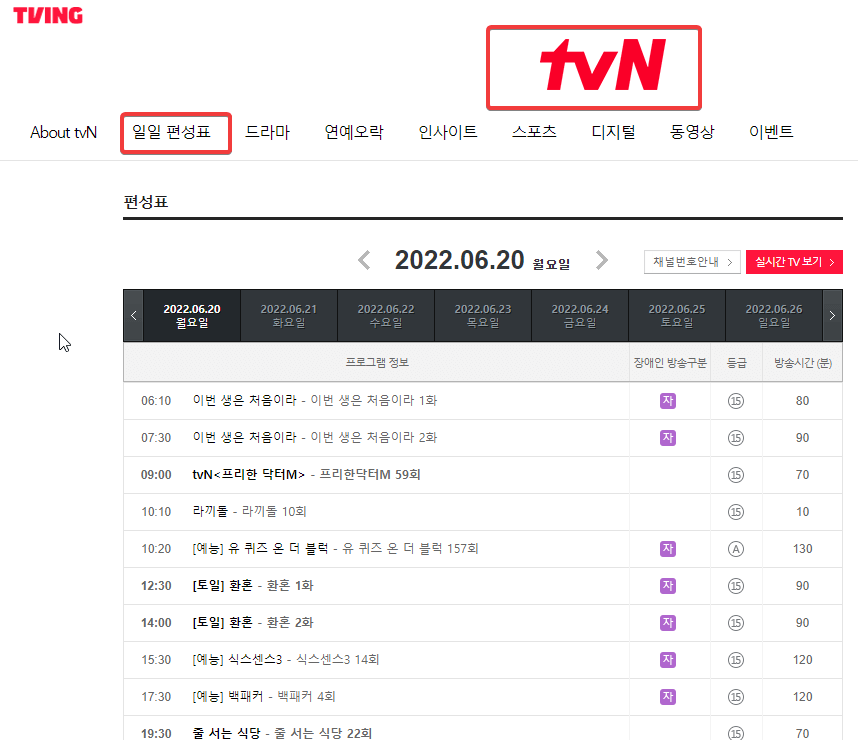
Task: Open 줄 서는 식당 22회 program
Action: tap(282, 733)
